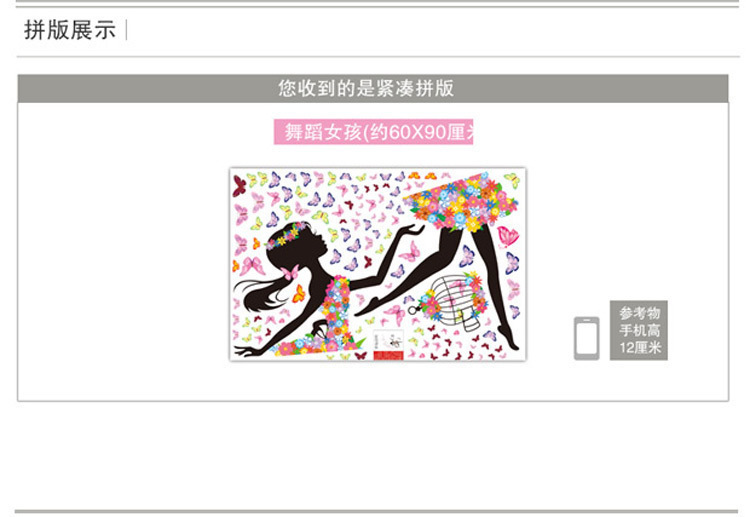The width and height of the screenshot is (750, 517).
Task: Click the pointed foot on sticker's right edge
Action: 508,338
